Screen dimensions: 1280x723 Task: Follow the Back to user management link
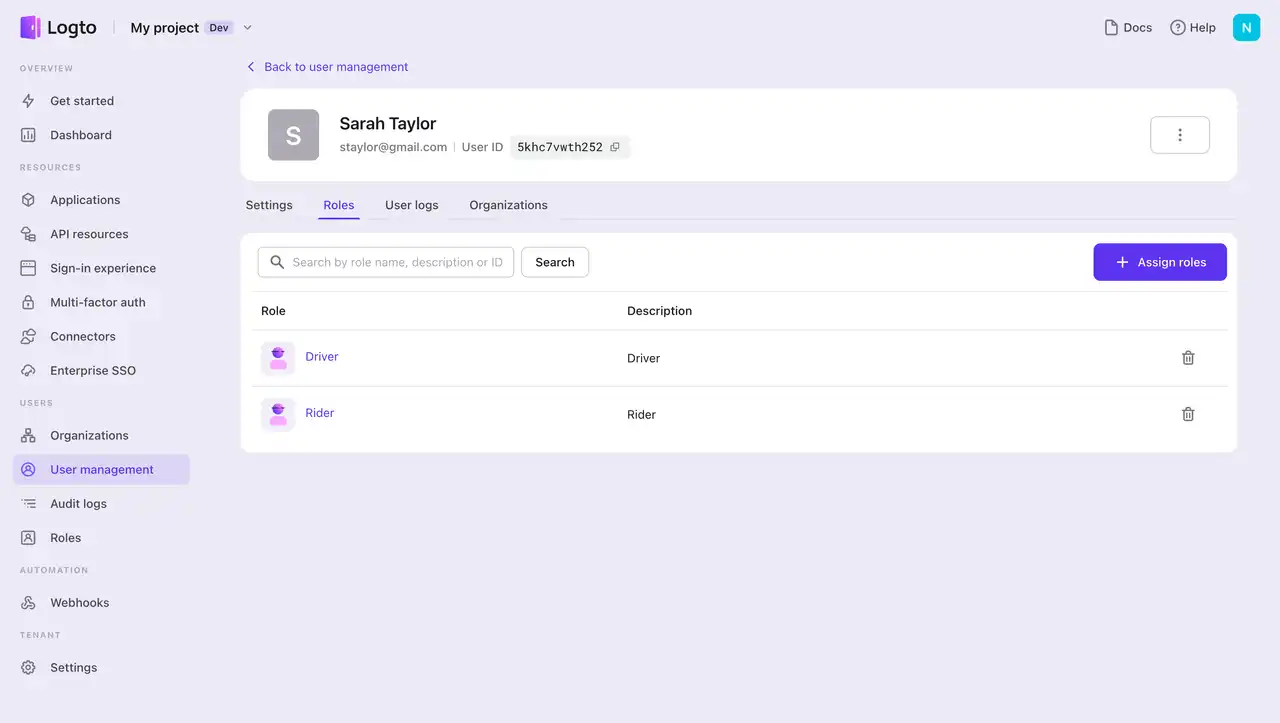tap(335, 66)
